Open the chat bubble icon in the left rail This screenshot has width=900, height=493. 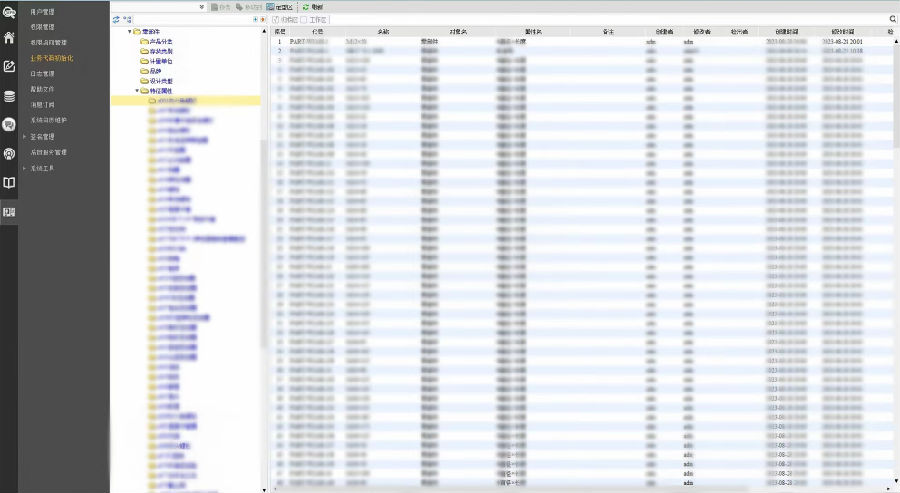click(x=9, y=125)
